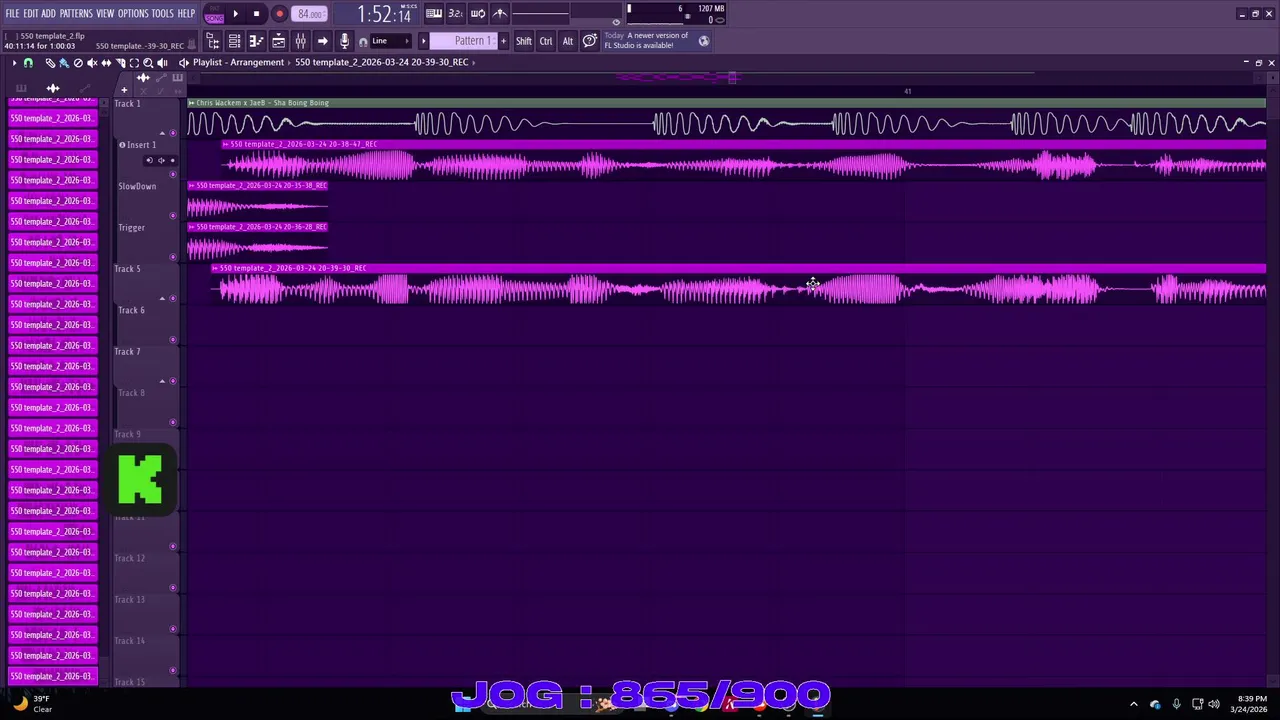Toggle Pat/Song mode switch
Image resolution: width=1280 pixels, height=720 pixels.
pyautogui.click(x=214, y=14)
